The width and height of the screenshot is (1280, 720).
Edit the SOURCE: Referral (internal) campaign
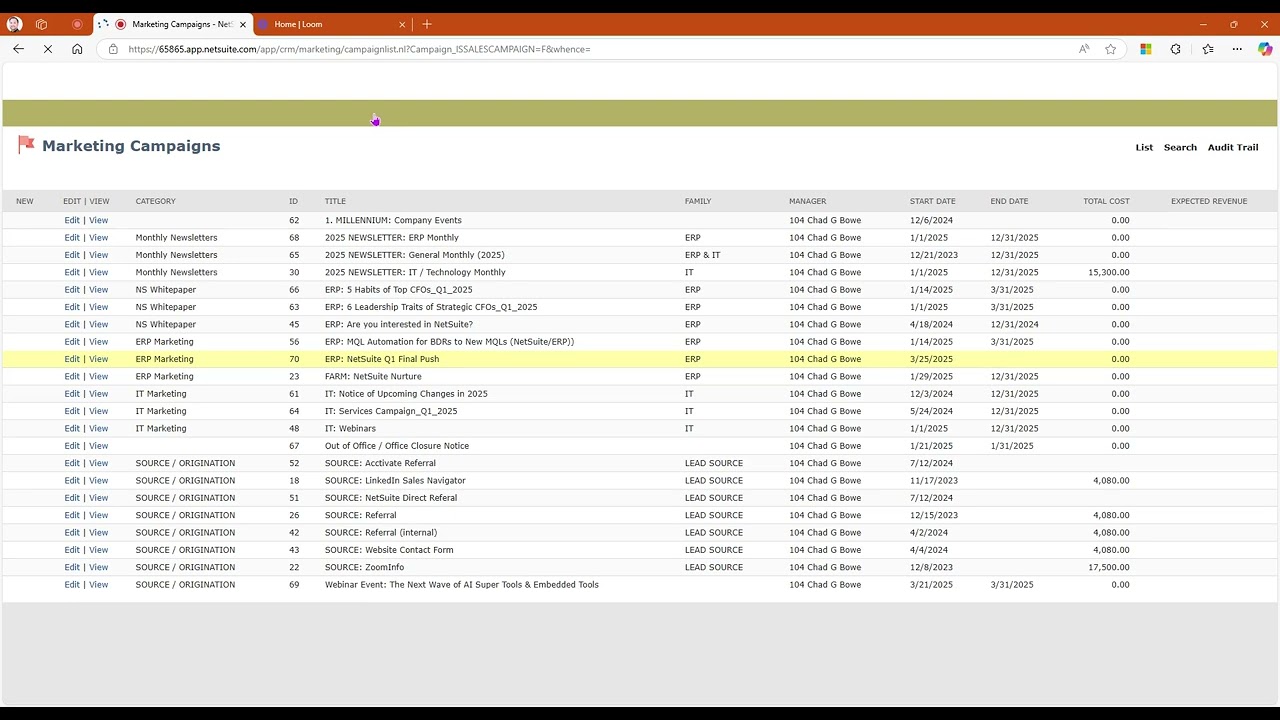tap(72, 532)
